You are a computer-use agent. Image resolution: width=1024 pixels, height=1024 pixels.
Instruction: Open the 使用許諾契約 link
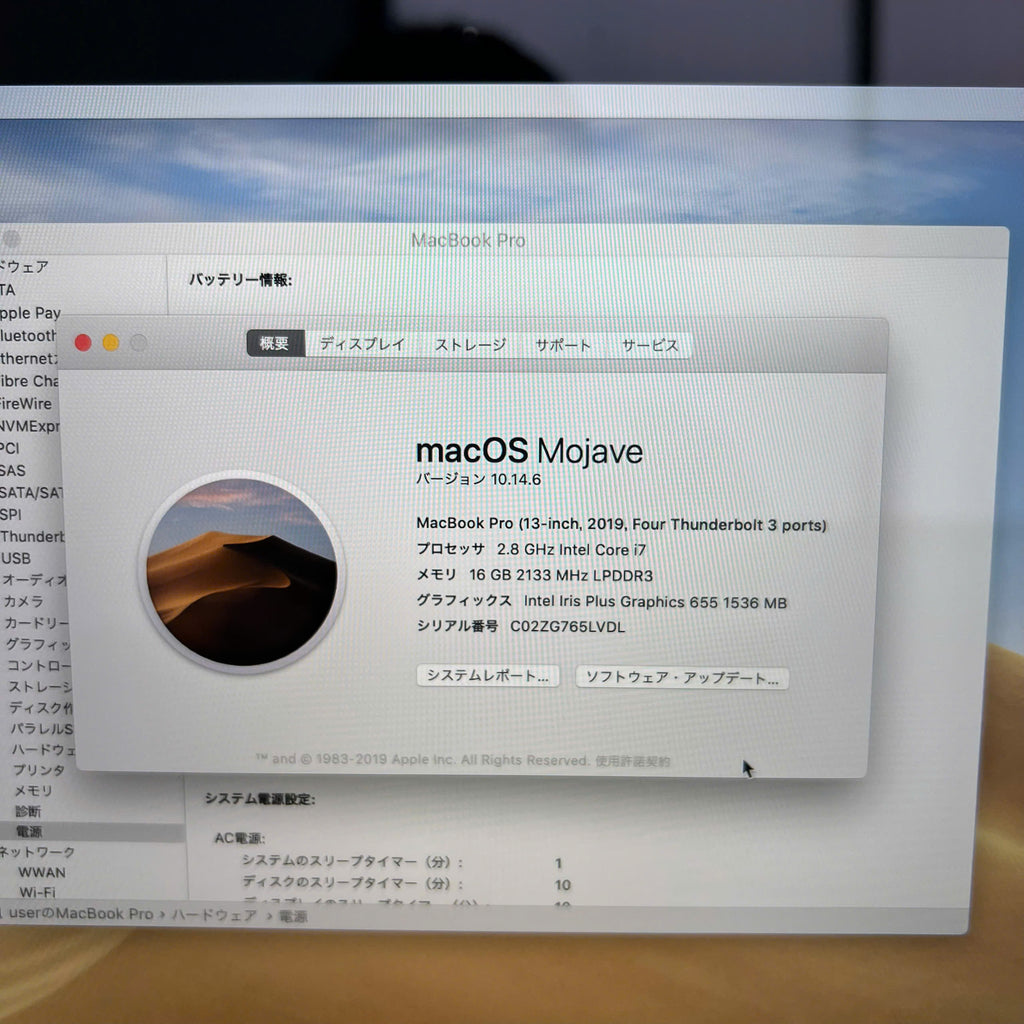point(632,761)
